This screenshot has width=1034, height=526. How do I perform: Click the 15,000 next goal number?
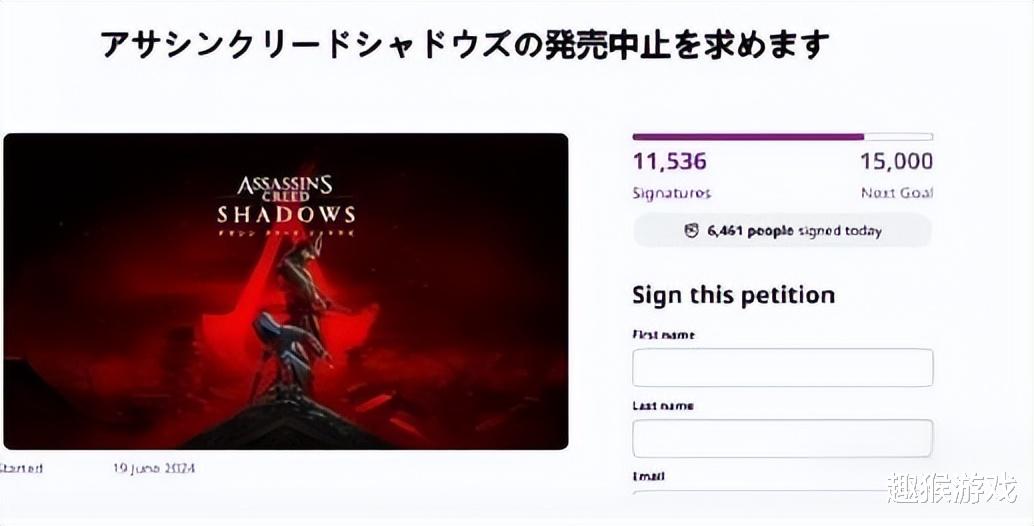896,161
